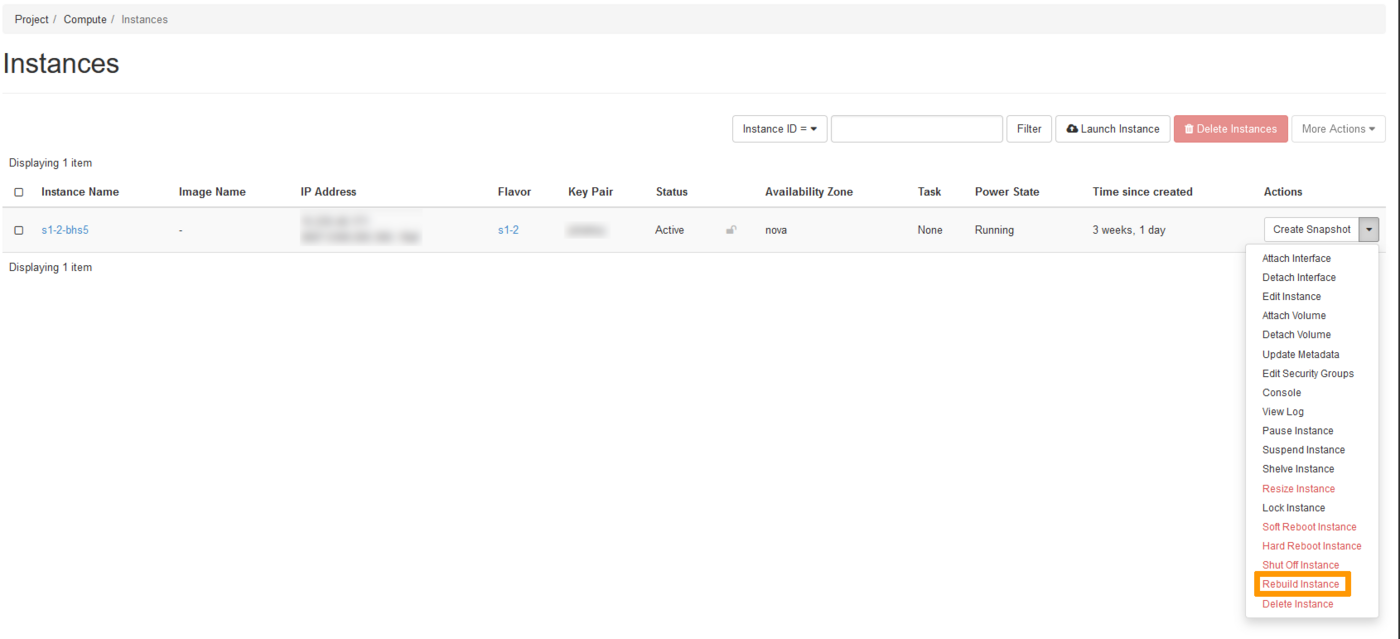Click the Filter button

coord(1029,129)
